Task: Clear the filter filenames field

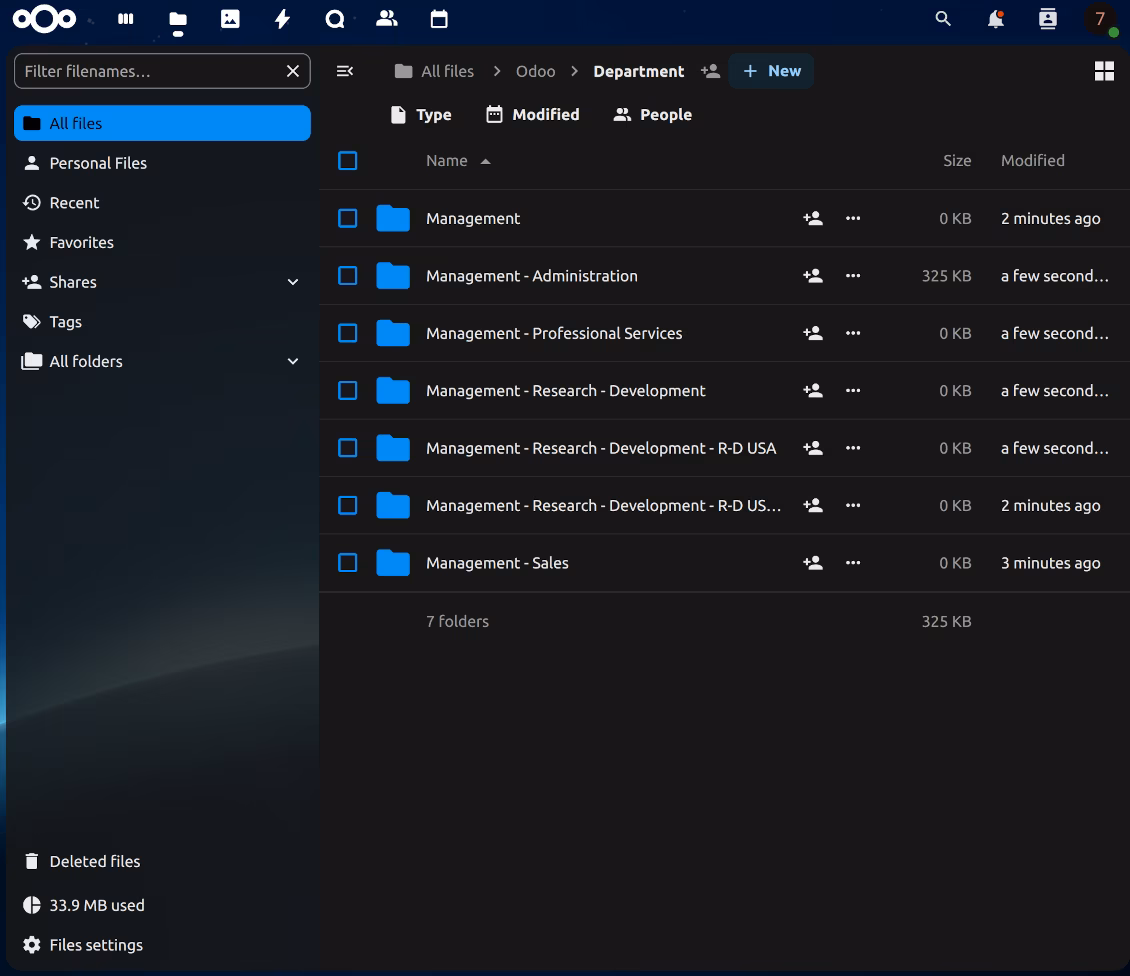Action: point(293,71)
